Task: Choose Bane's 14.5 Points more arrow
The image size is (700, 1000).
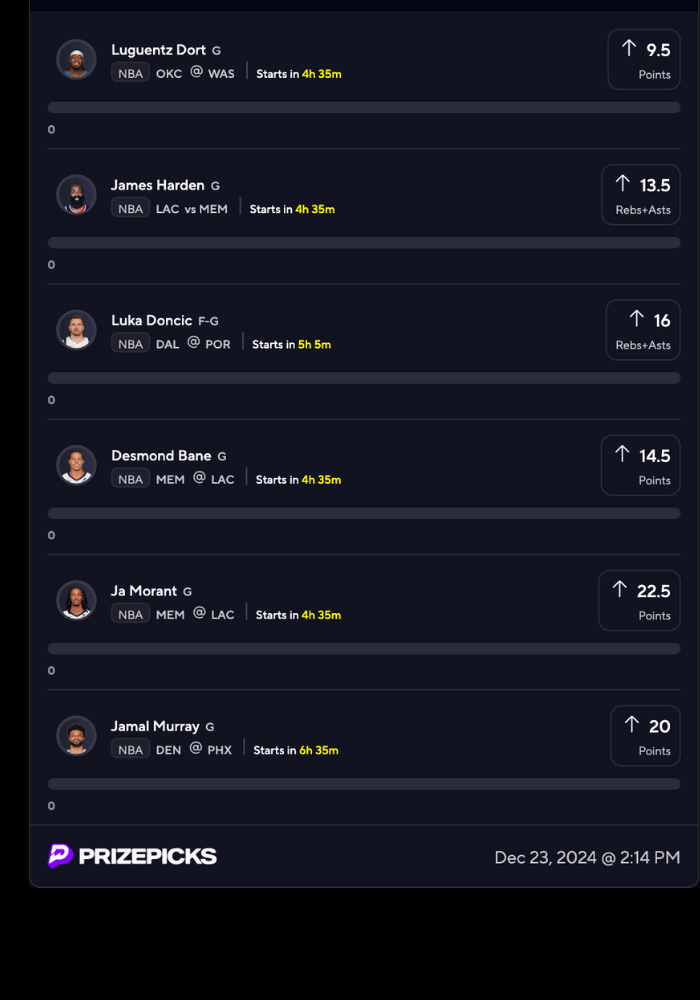Action: point(622,455)
